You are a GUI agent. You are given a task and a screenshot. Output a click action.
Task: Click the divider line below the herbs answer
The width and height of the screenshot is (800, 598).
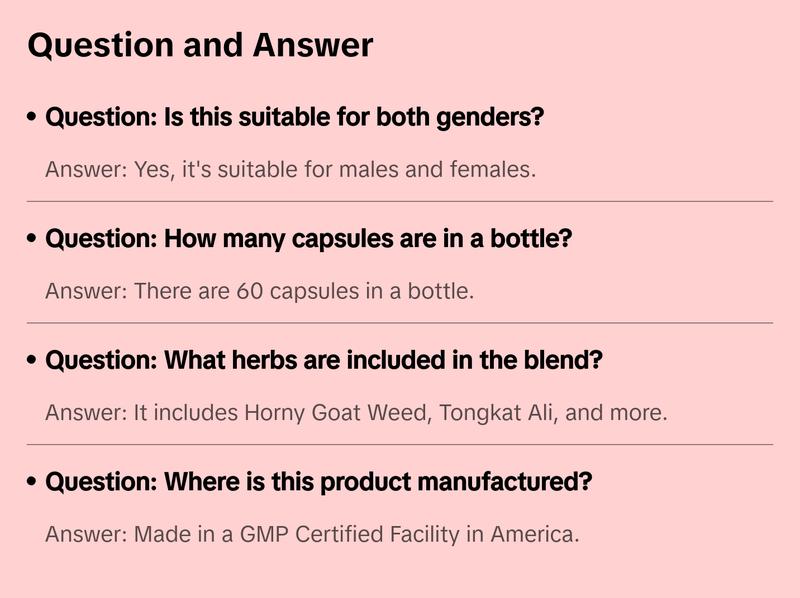point(400,444)
